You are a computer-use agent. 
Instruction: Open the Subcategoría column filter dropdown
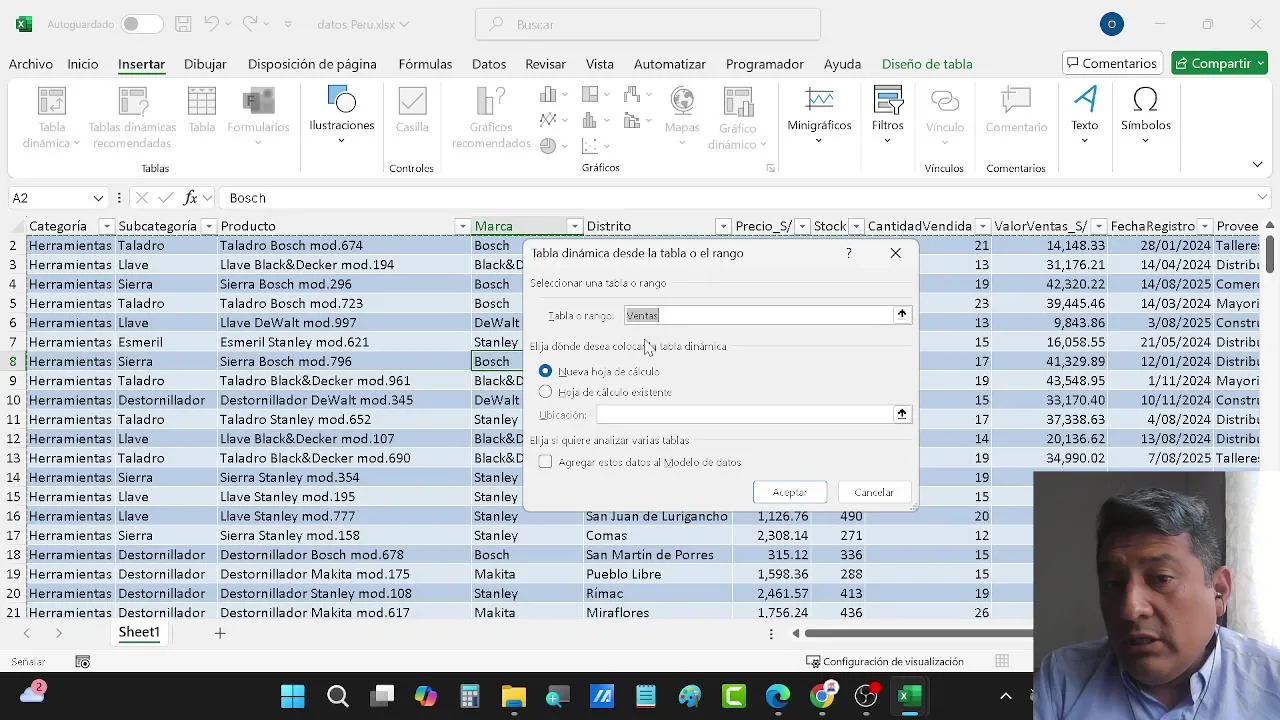tap(209, 226)
